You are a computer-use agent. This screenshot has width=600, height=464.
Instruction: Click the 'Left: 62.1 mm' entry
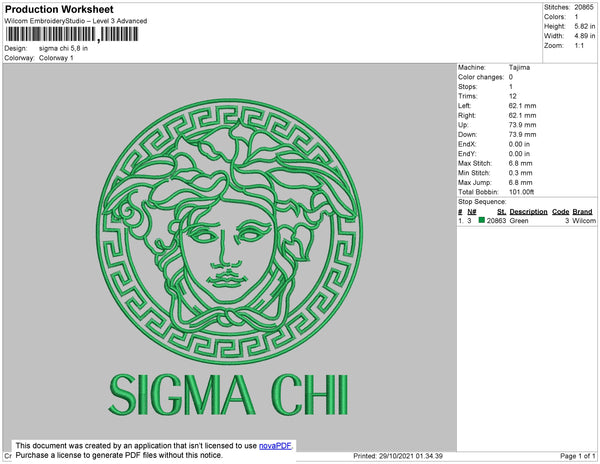pos(497,106)
